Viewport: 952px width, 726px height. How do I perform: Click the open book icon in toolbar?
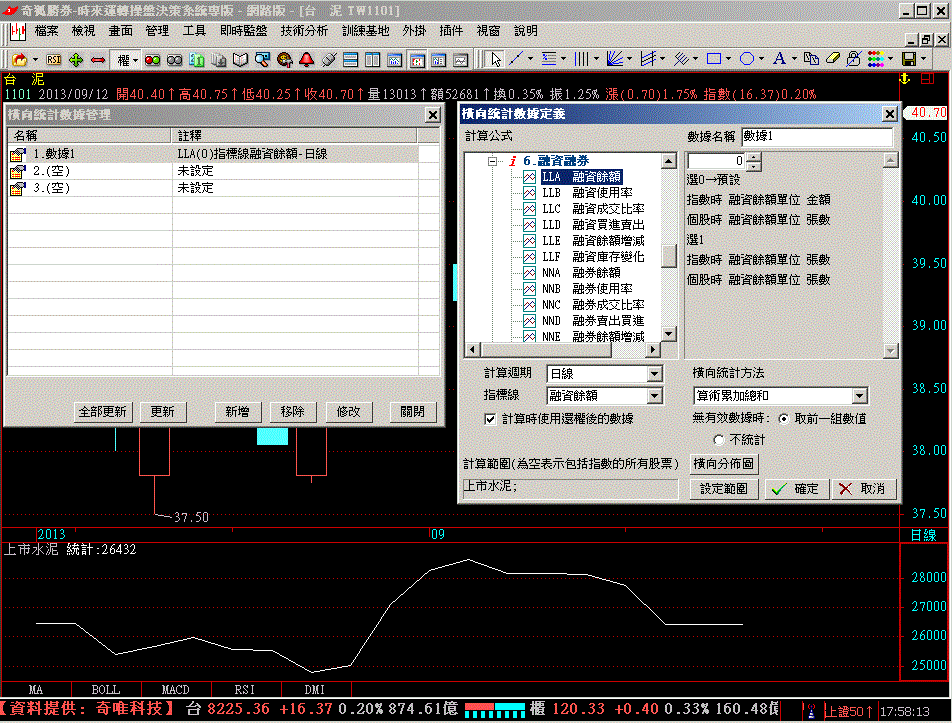coord(240,59)
